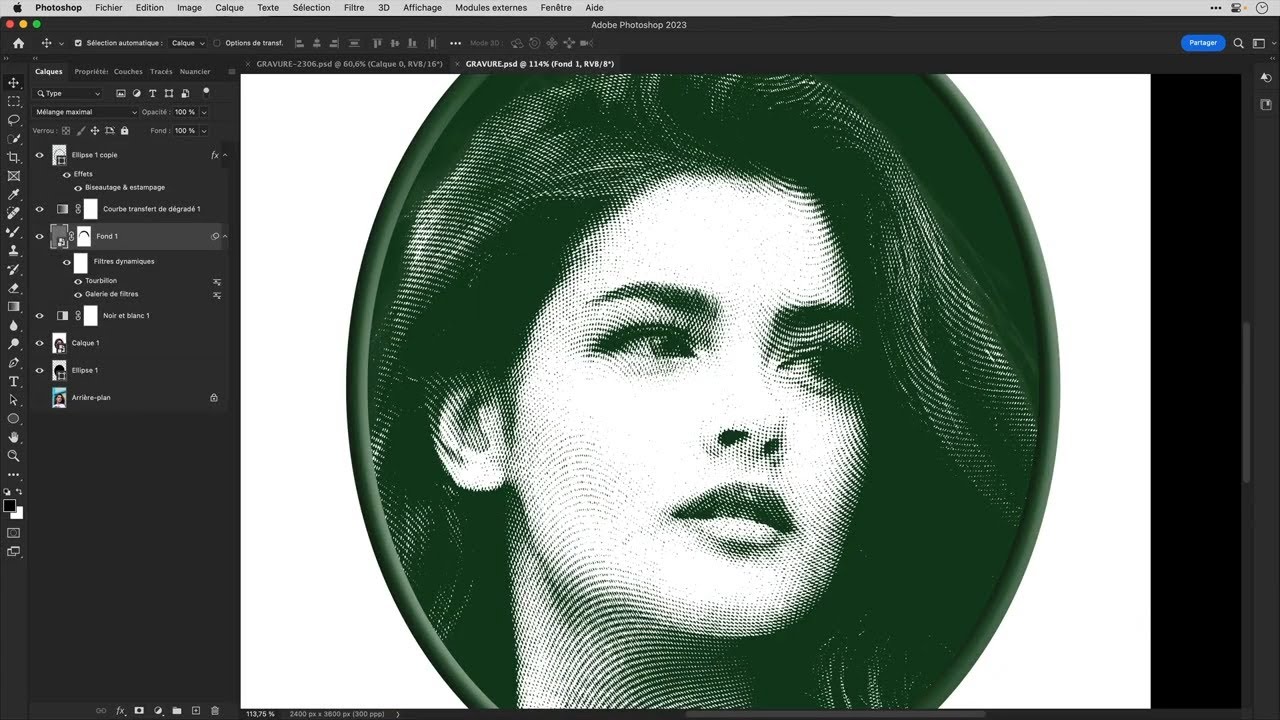1280x720 pixels.
Task: Select the Gradient tool
Action: 14,306
